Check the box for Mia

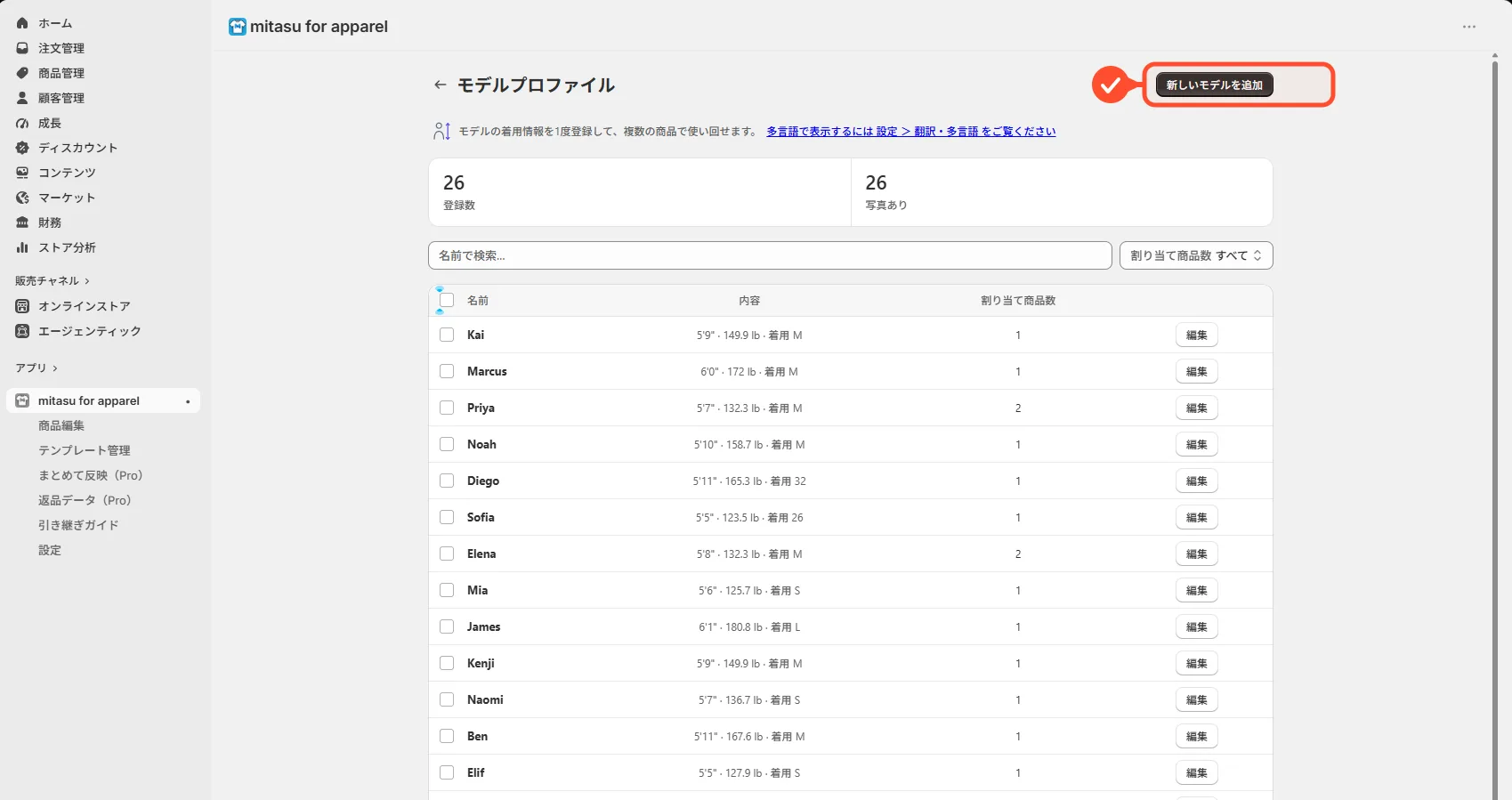(447, 590)
